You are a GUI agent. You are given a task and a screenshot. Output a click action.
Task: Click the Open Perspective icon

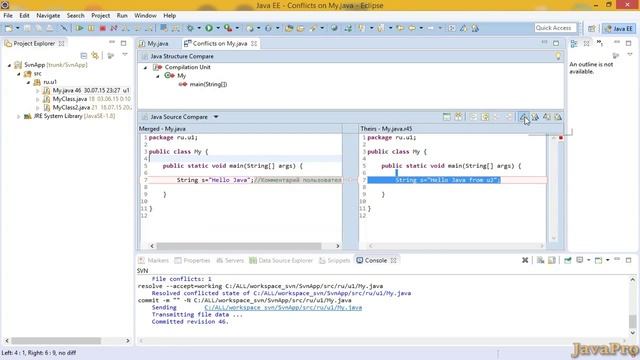coord(591,28)
